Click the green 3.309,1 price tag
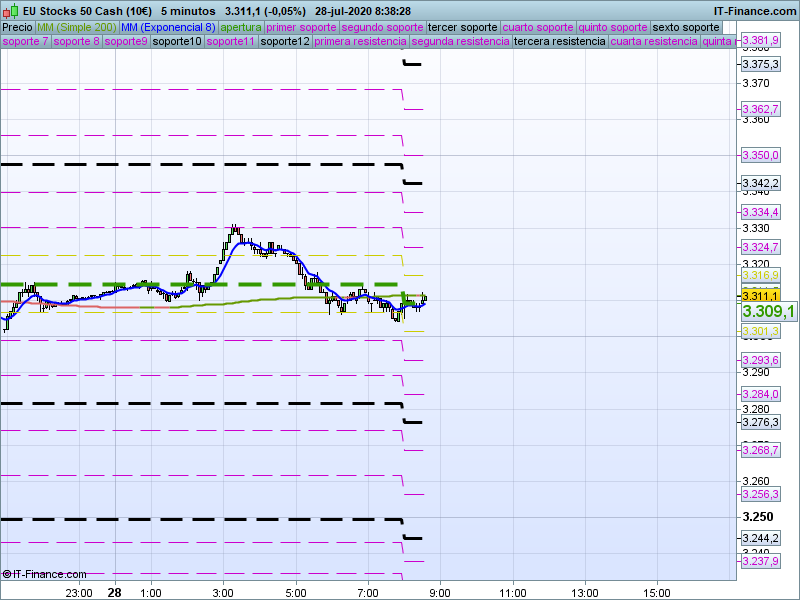Image resolution: width=800 pixels, height=600 pixels. (x=768, y=312)
